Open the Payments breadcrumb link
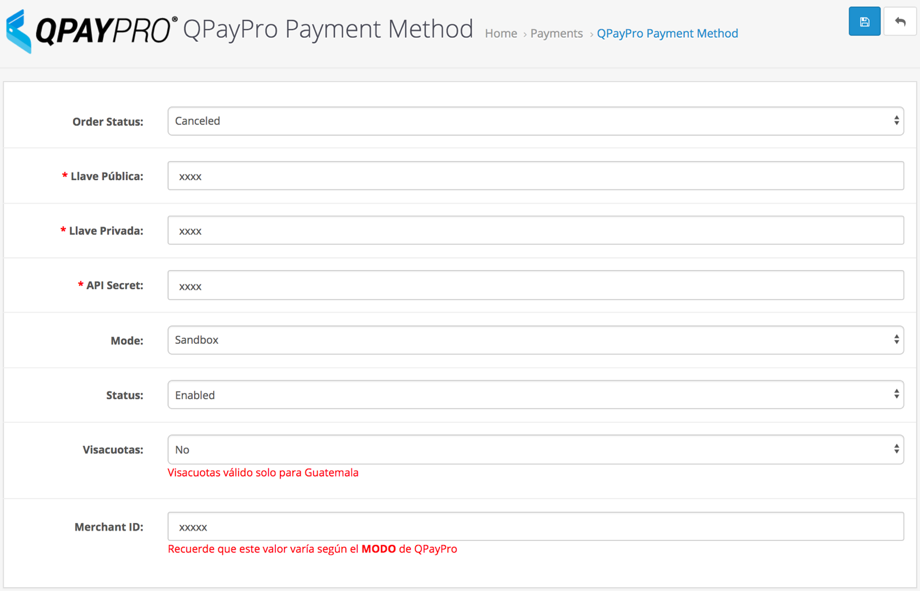The image size is (920, 591). coord(556,33)
